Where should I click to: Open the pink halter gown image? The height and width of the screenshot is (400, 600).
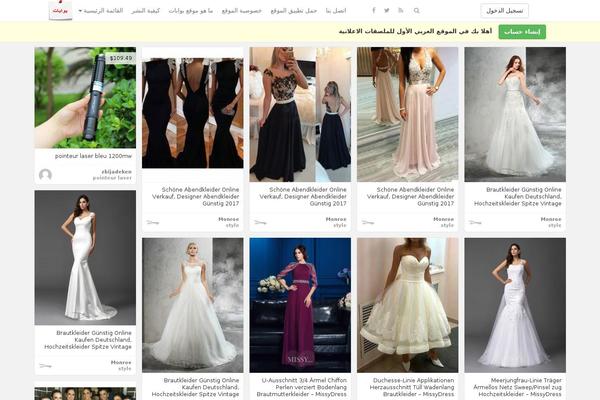[408, 114]
